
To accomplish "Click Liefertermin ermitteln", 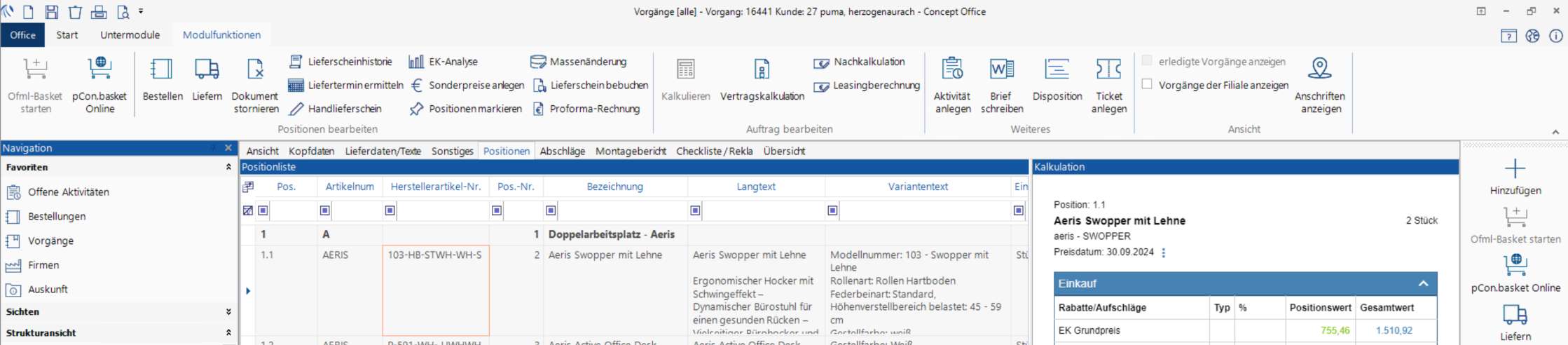I will 346,85.
